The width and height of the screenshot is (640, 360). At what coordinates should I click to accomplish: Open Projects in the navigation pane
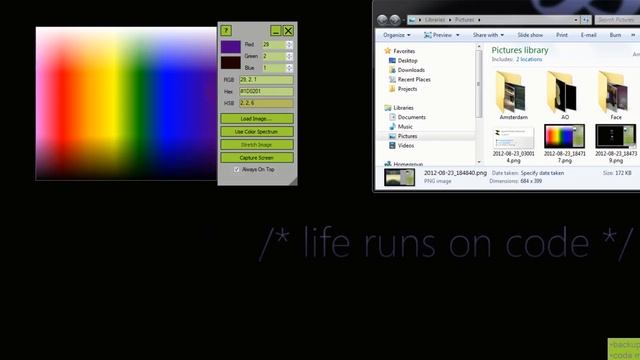tap(403, 89)
